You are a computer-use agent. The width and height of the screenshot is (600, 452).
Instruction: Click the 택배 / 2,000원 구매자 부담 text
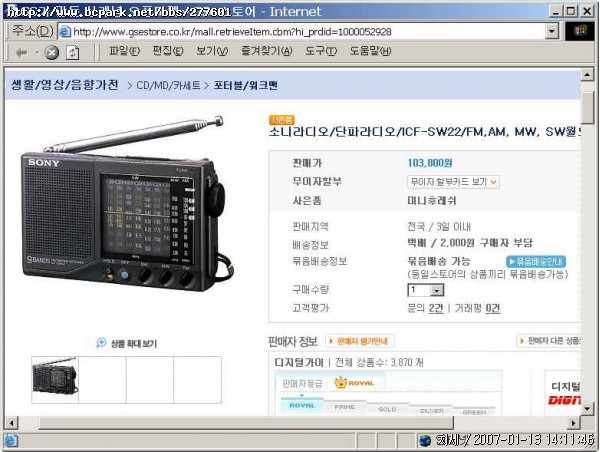(x=470, y=243)
